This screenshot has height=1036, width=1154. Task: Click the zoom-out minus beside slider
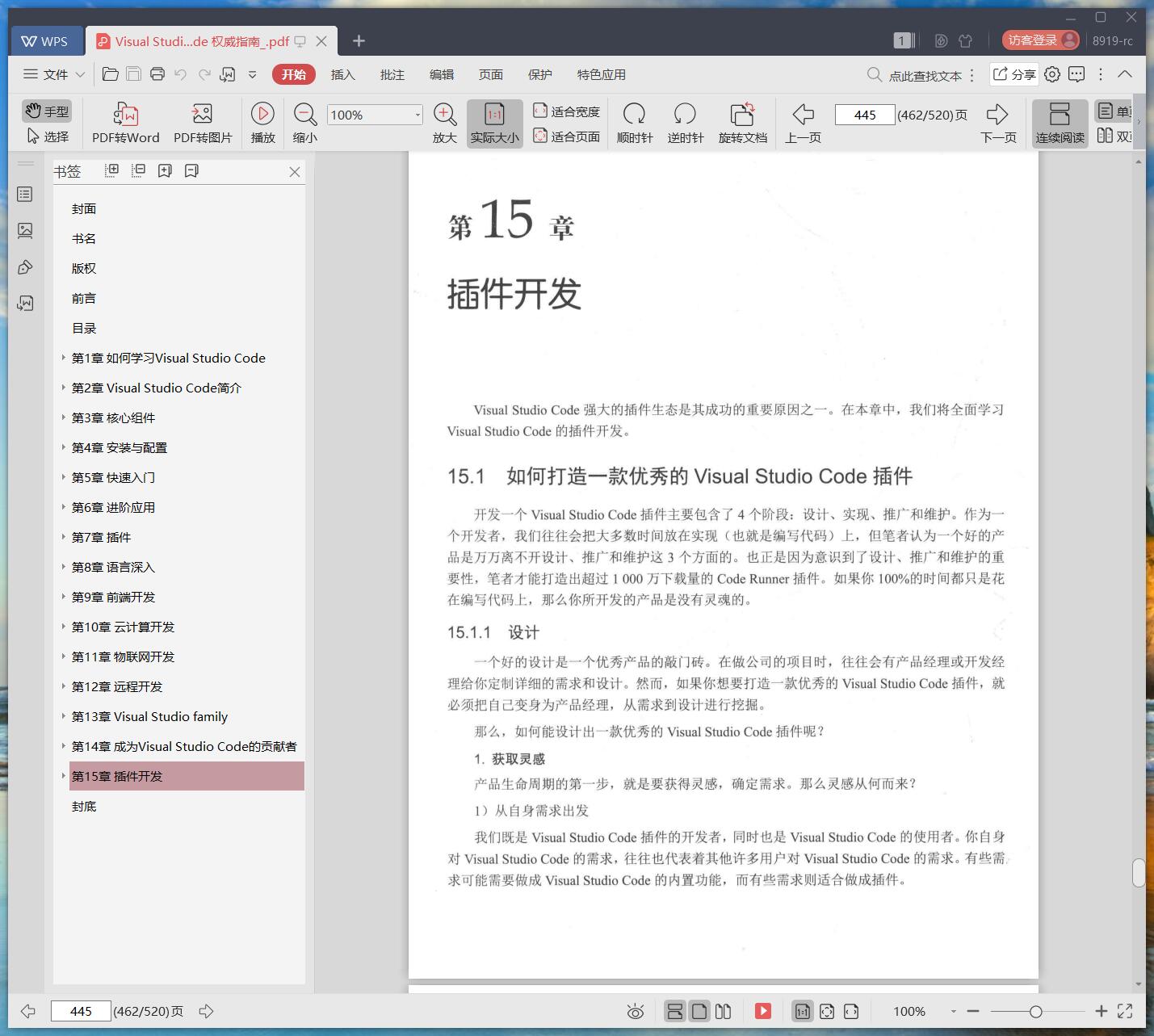click(x=973, y=1011)
